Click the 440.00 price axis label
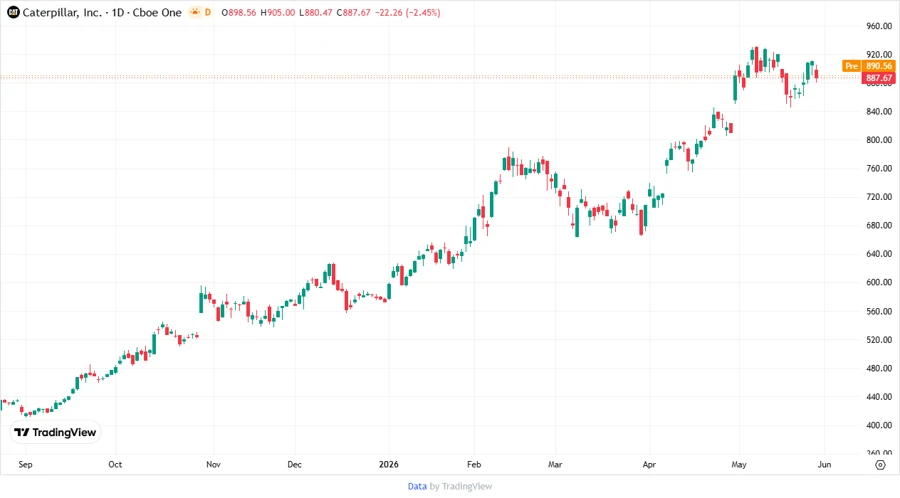This screenshot has height=498, width=900. (879, 397)
